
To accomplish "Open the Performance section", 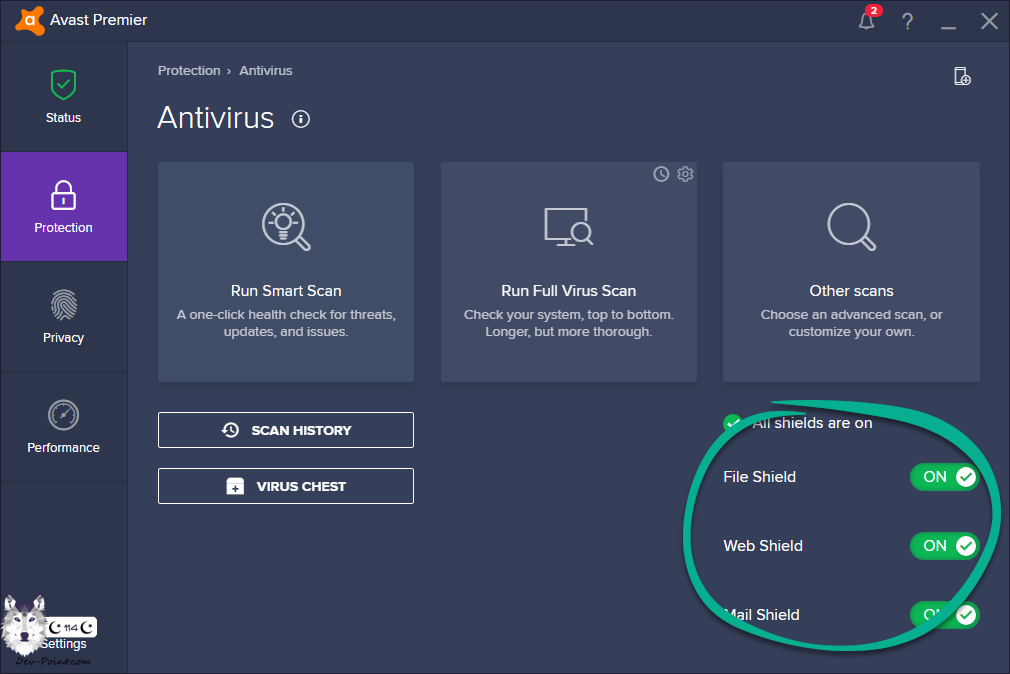I will pyautogui.click(x=64, y=427).
